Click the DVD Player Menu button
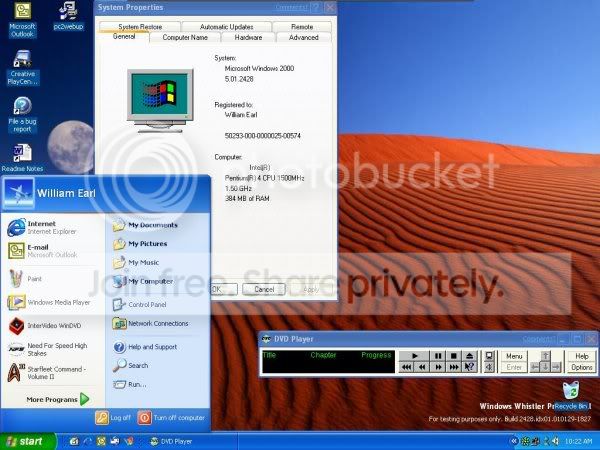The image size is (600, 450). pos(514,355)
